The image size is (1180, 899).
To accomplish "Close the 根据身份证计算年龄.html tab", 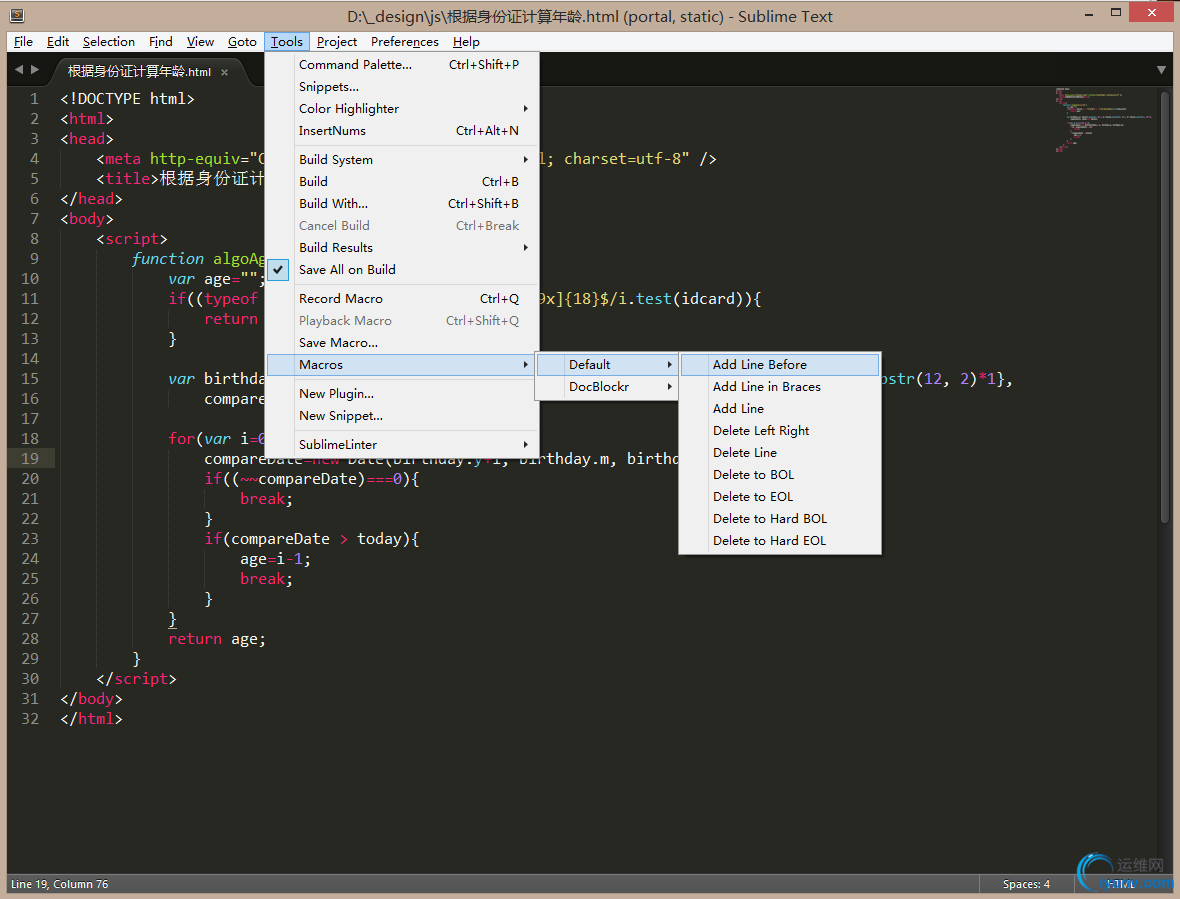I will pos(224,72).
